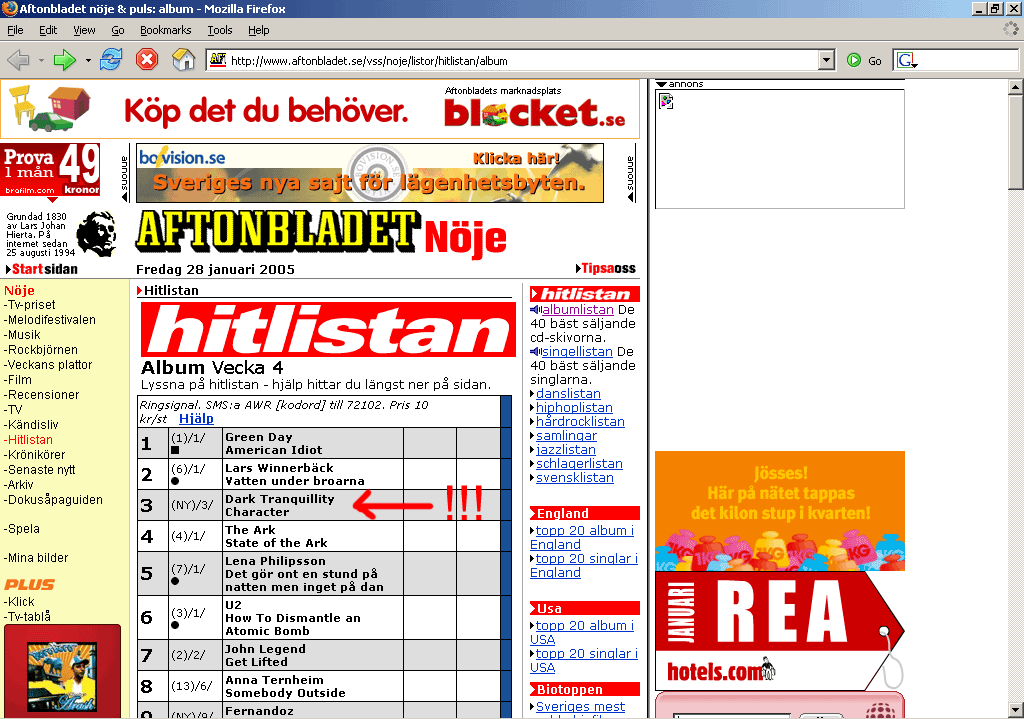Click the speaker icon beside singellistan
The height and width of the screenshot is (719, 1024).
click(536, 351)
